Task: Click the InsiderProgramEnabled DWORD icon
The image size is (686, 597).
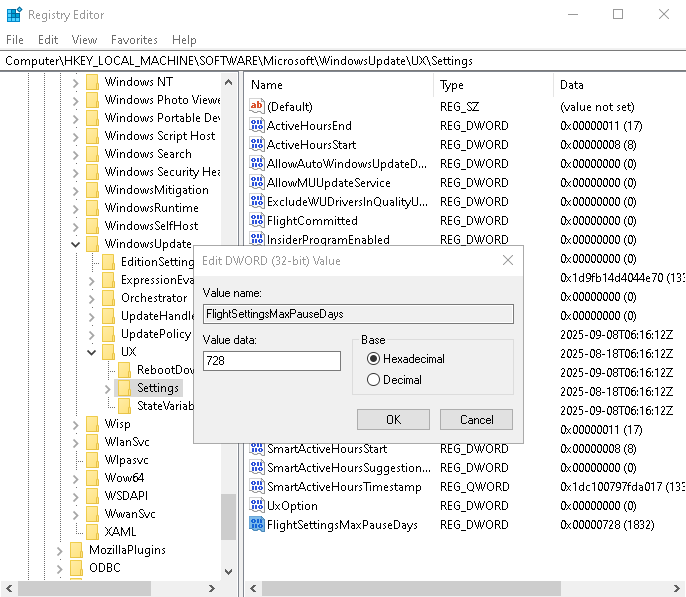Action: coord(256,239)
